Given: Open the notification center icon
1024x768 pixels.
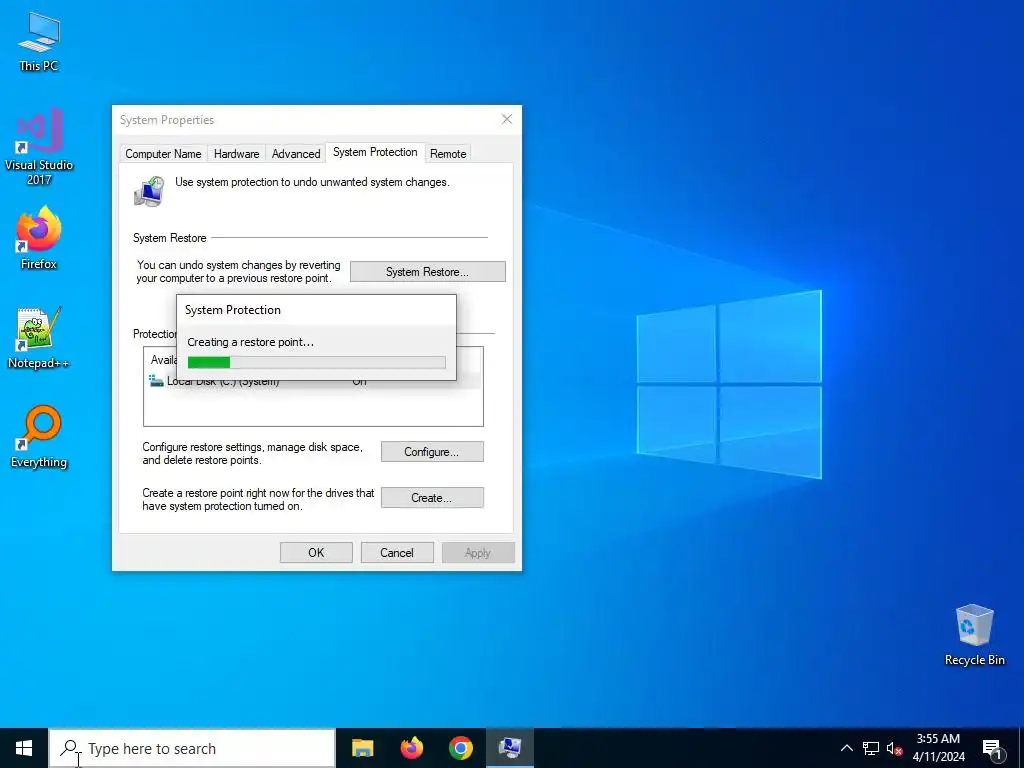Looking at the screenshot, I should (x=992, y=748).
